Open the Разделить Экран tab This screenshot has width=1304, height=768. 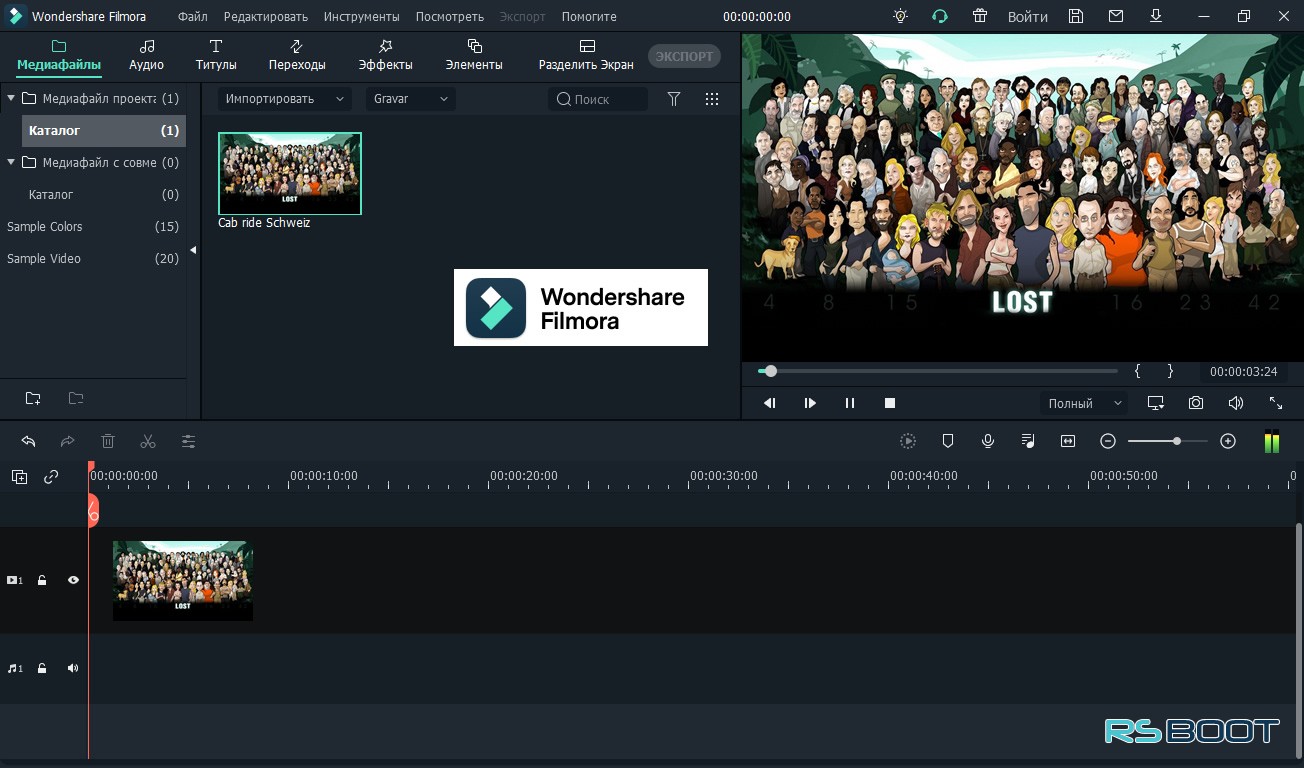pos(586,56)
